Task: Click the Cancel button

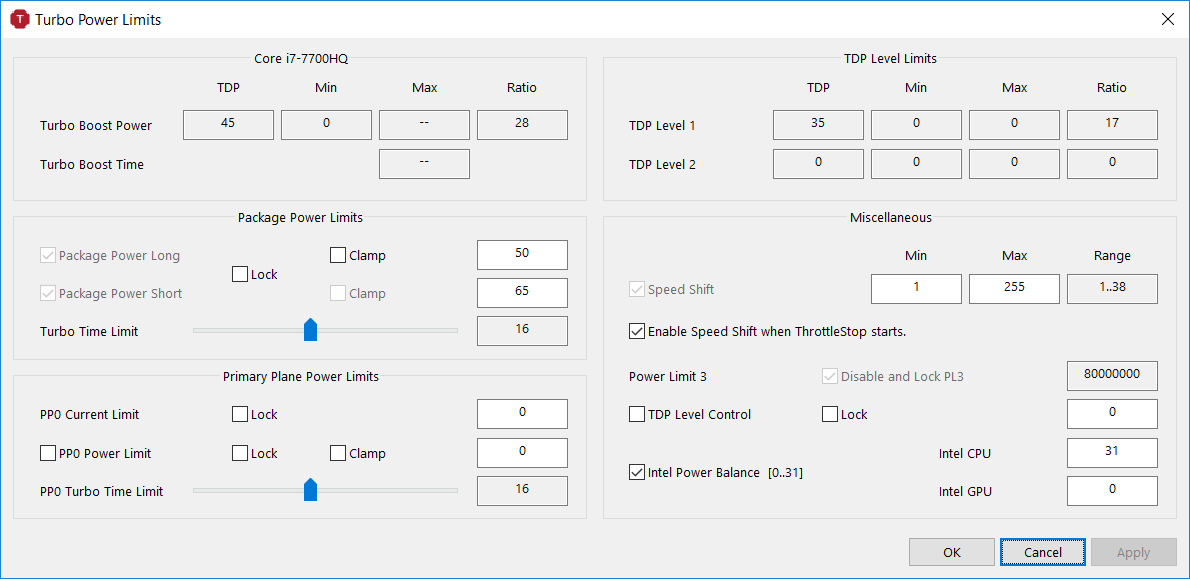Action: coord(1043,552)
